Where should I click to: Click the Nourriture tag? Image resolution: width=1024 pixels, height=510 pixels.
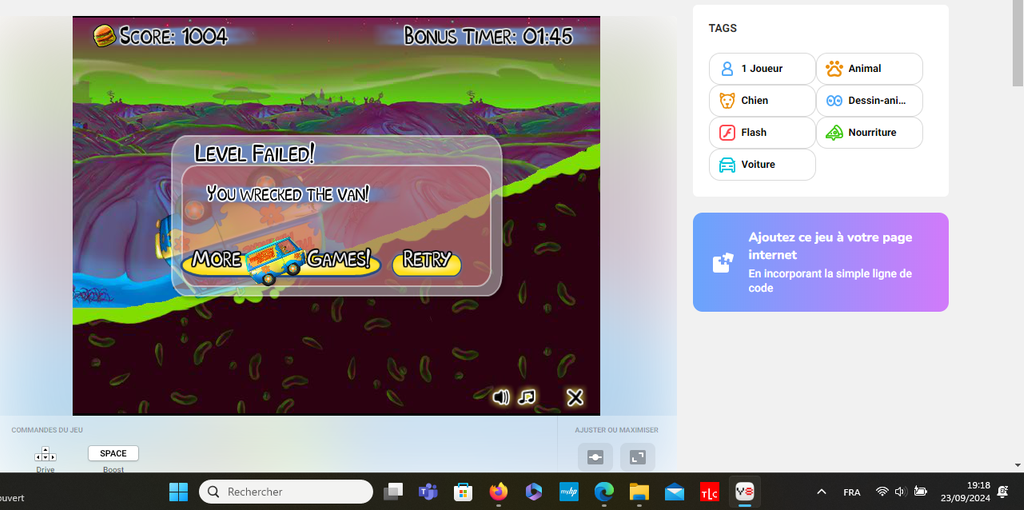pyautogui.click(x=869, y=133)
